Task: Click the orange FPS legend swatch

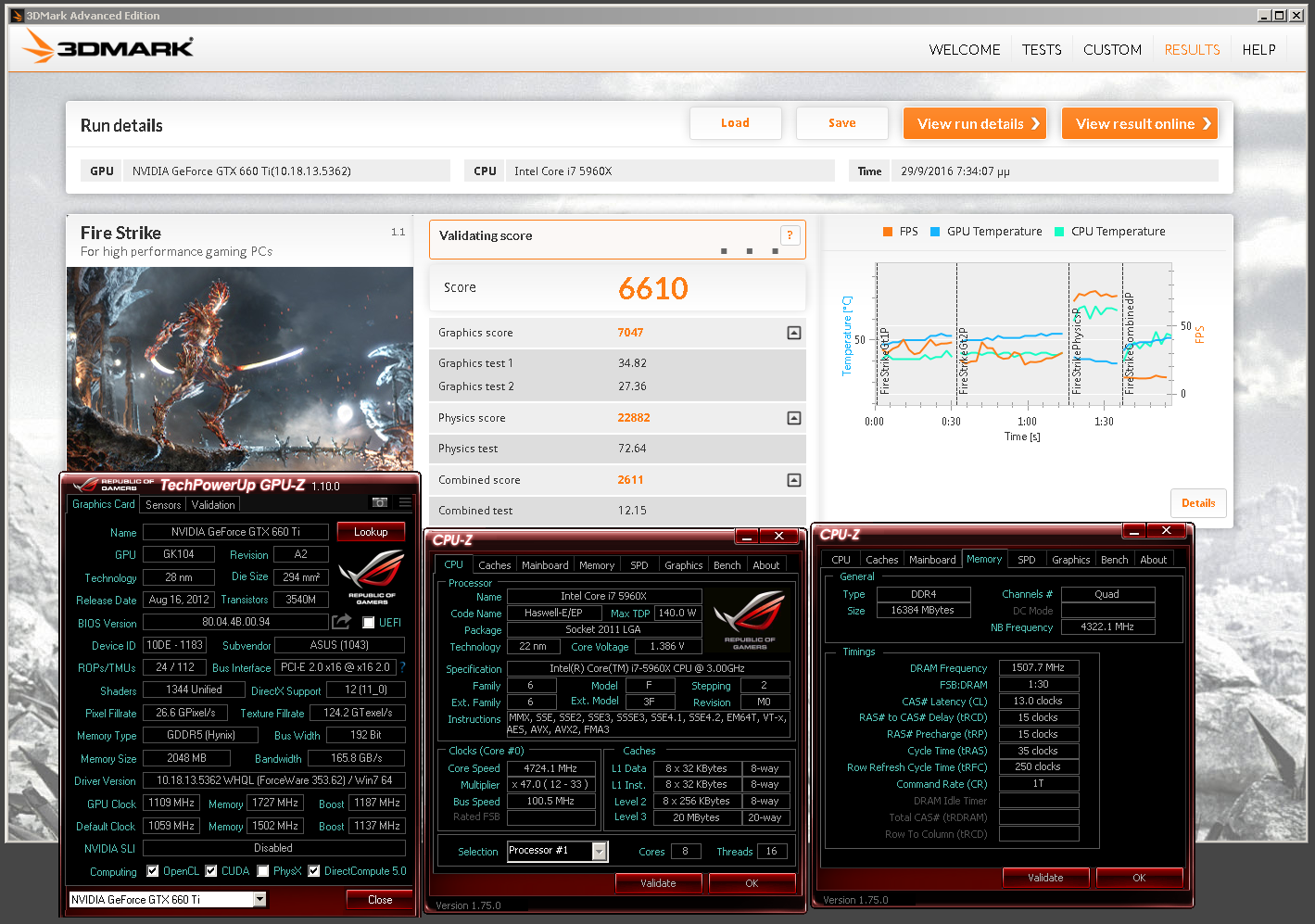Action: point(888,232)
